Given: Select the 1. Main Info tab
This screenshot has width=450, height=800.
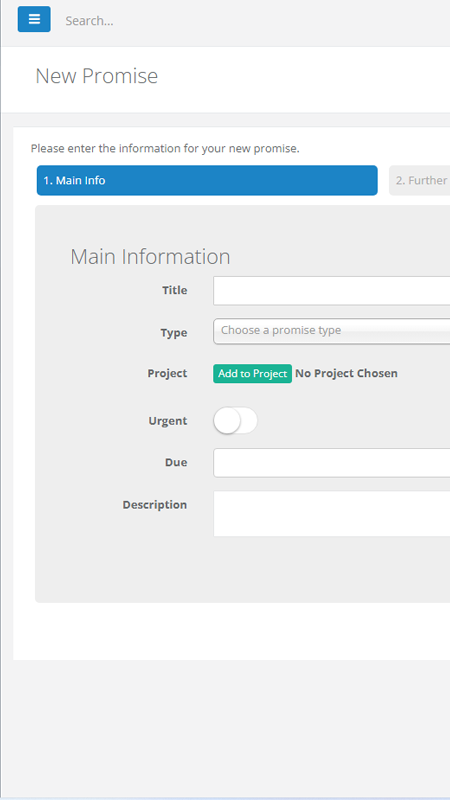Looking at the screenshot, I should pyautogui.click(x=207, y=180).
